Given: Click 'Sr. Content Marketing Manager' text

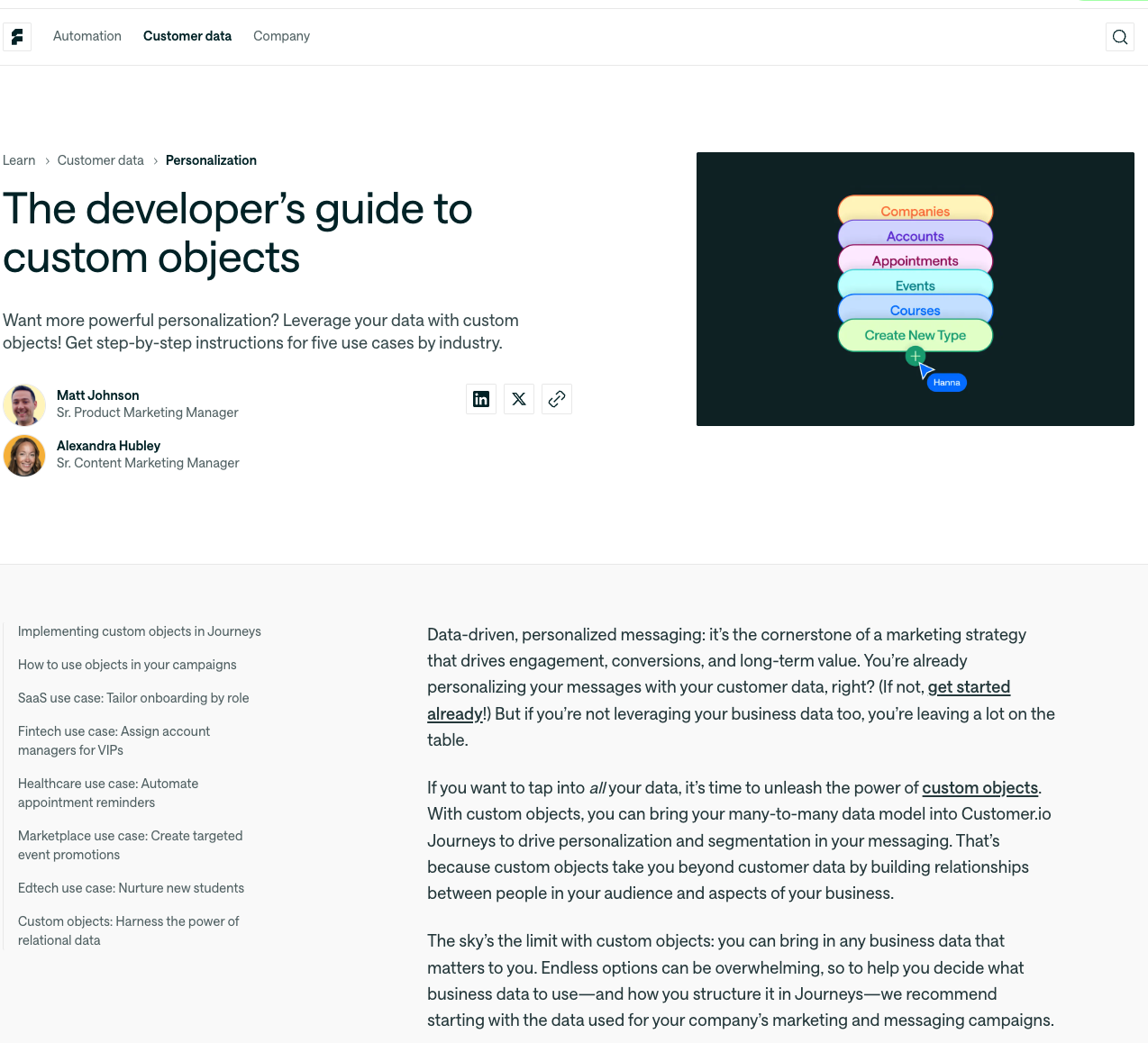Looking at the screenshot, I should pos(148,463).
